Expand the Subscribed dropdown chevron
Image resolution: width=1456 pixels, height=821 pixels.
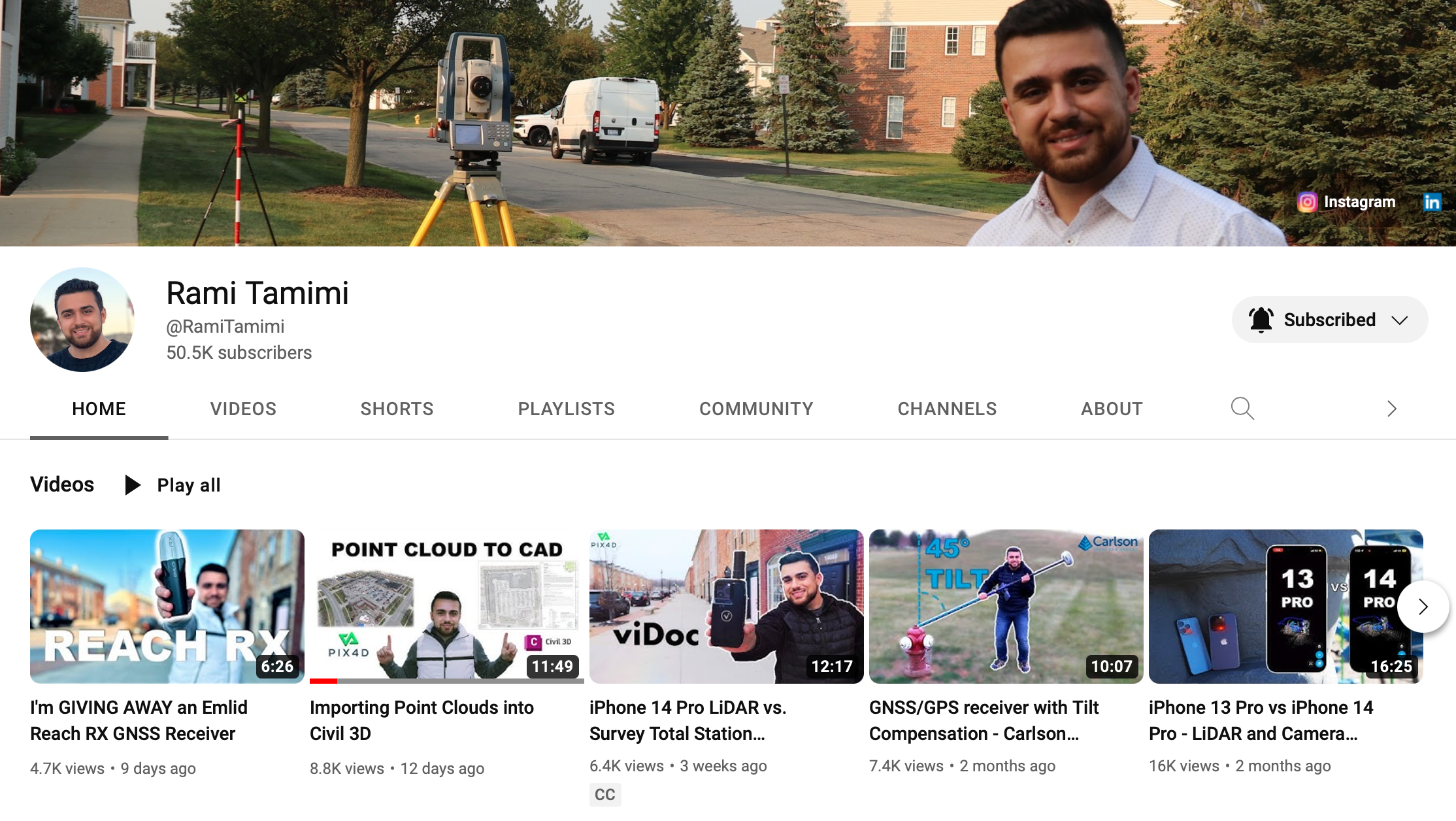tap(1399, 320)
